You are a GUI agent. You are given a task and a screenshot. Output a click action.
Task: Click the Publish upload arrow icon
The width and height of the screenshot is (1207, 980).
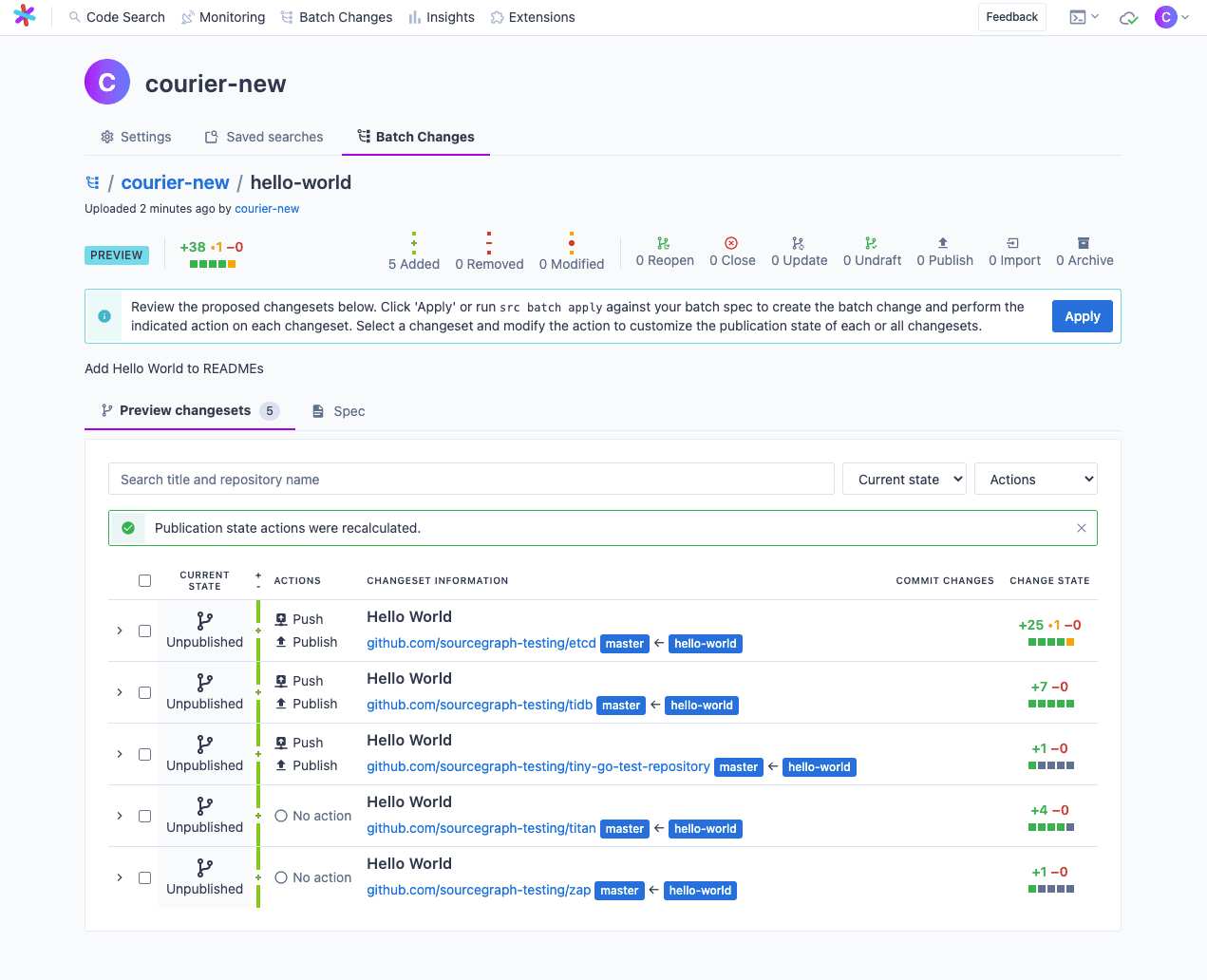[x=943, y=243]
